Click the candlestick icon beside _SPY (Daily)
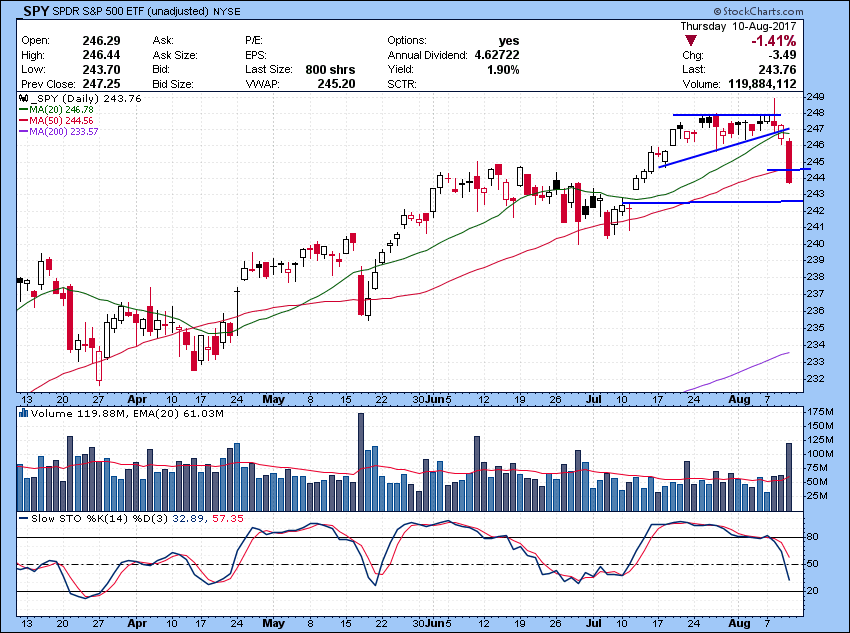 tap(23, 99)
